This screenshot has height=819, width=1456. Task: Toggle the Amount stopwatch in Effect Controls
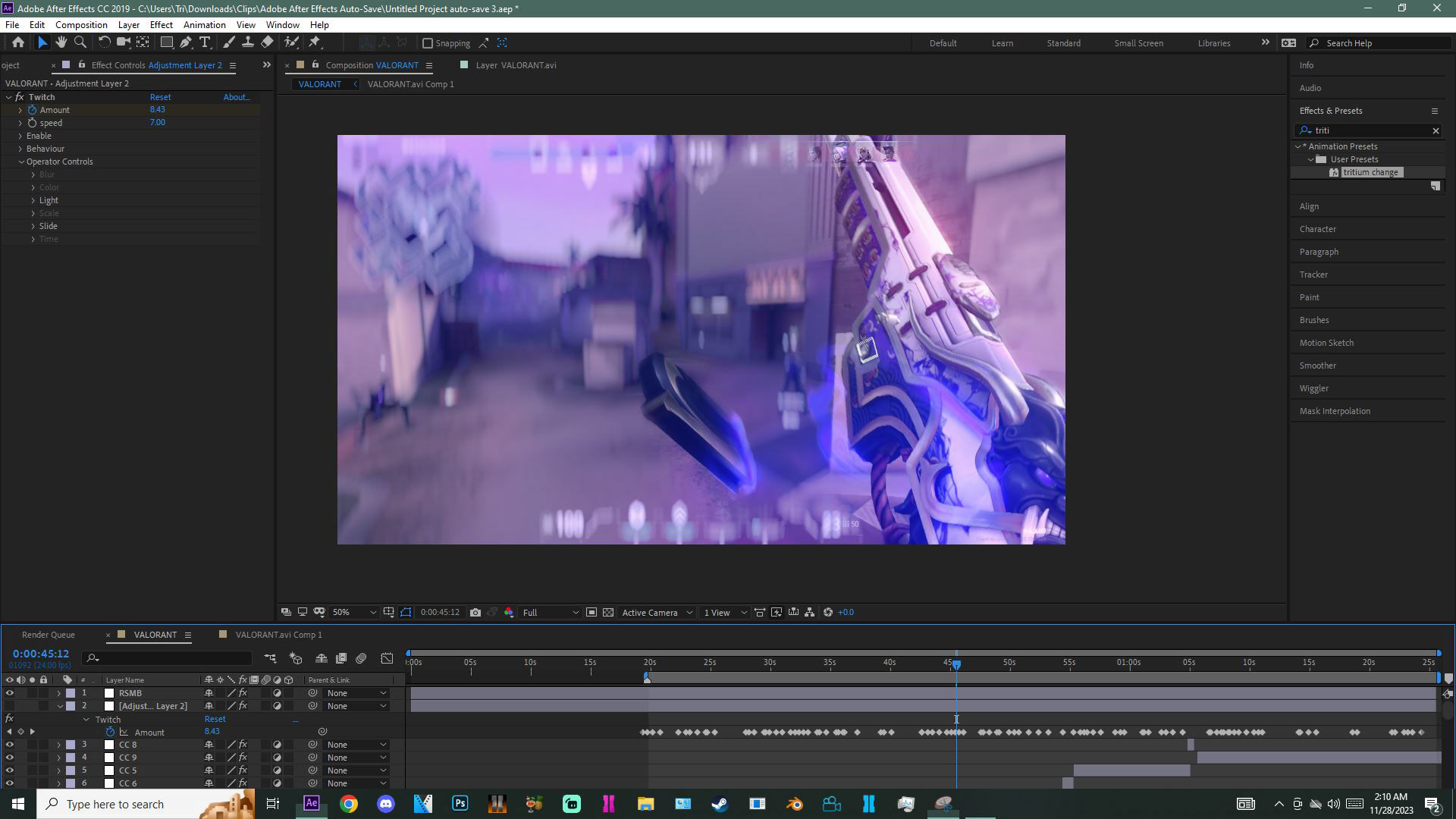point(32,110)
